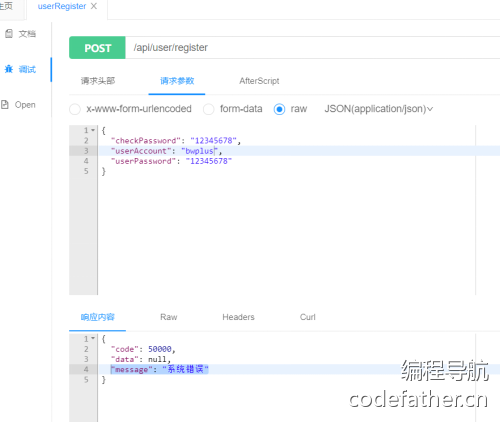500x423 pixels.
Task: Collapse the response JSON fold arrow
Action: click(93, 338)
